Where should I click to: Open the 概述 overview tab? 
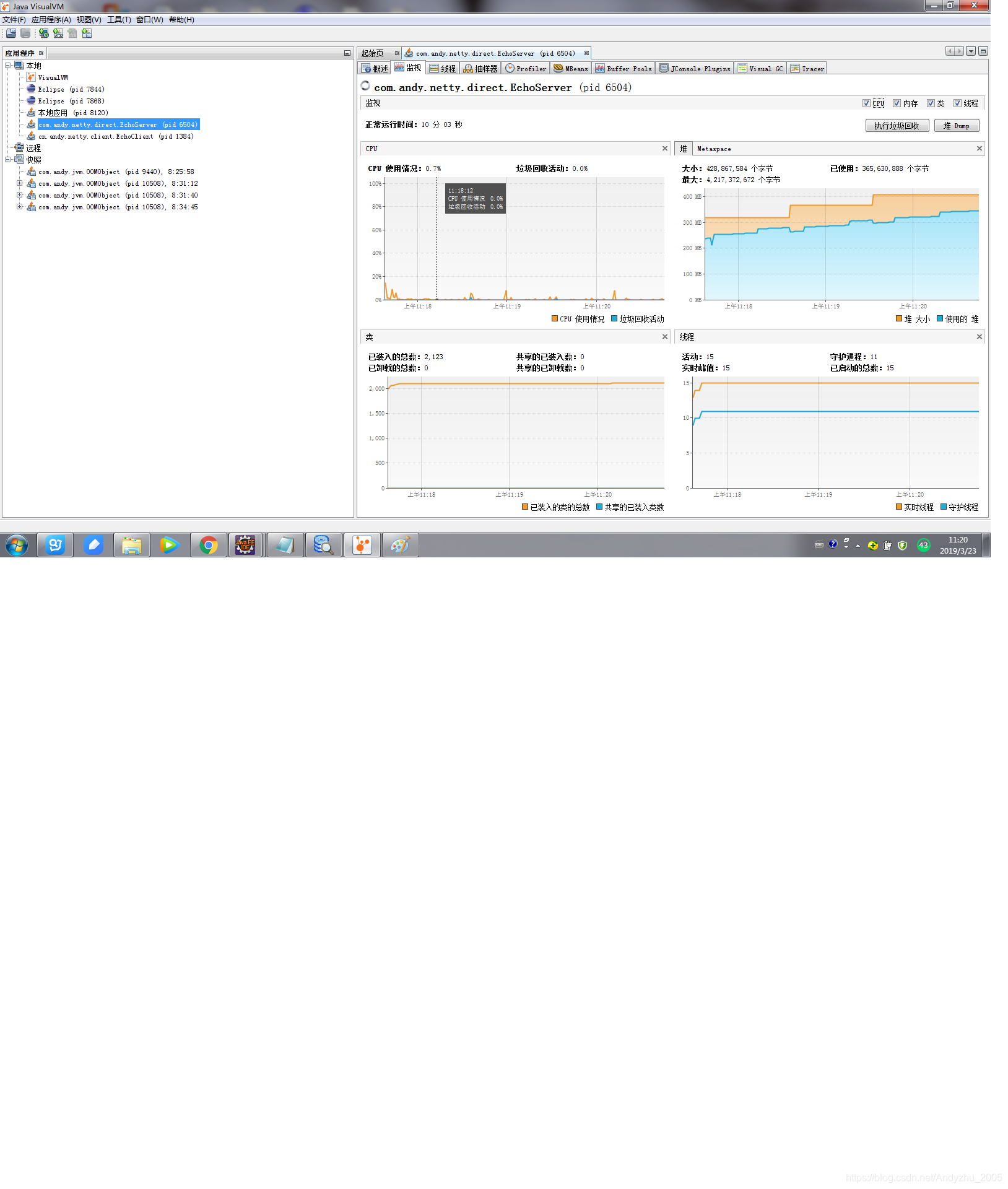click(x=375, y=69)
